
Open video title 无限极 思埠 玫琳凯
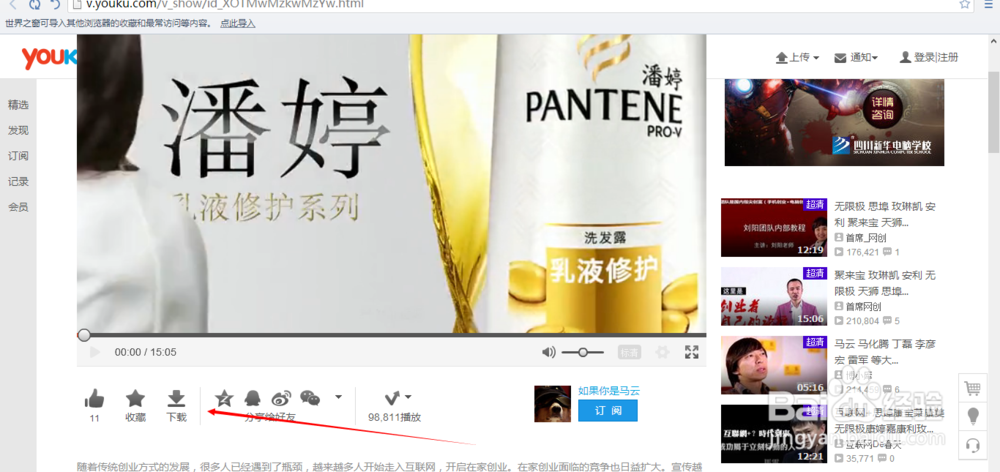click(885, 215)
